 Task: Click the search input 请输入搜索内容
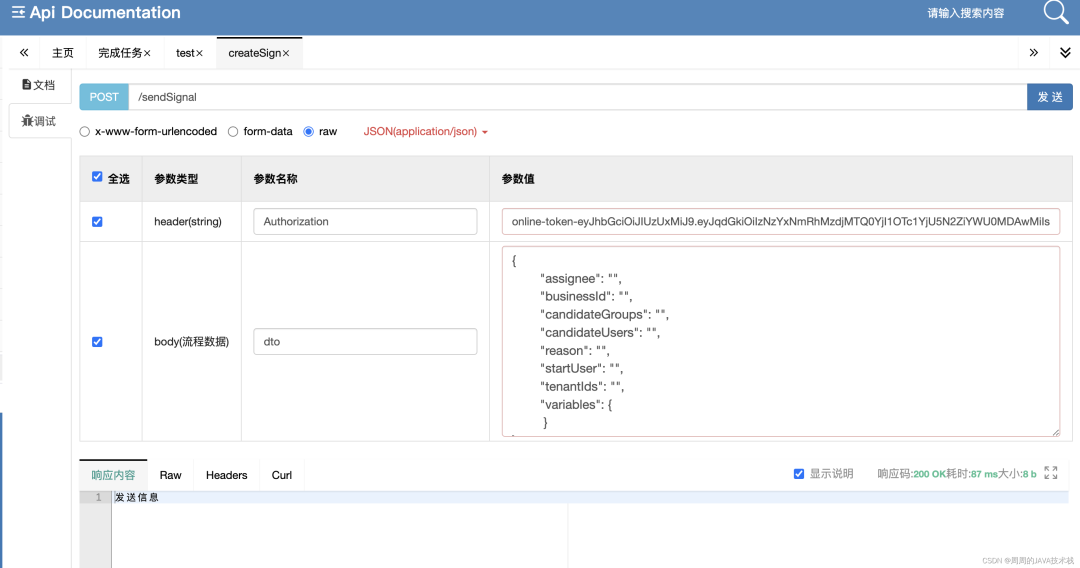coord(966,13)
